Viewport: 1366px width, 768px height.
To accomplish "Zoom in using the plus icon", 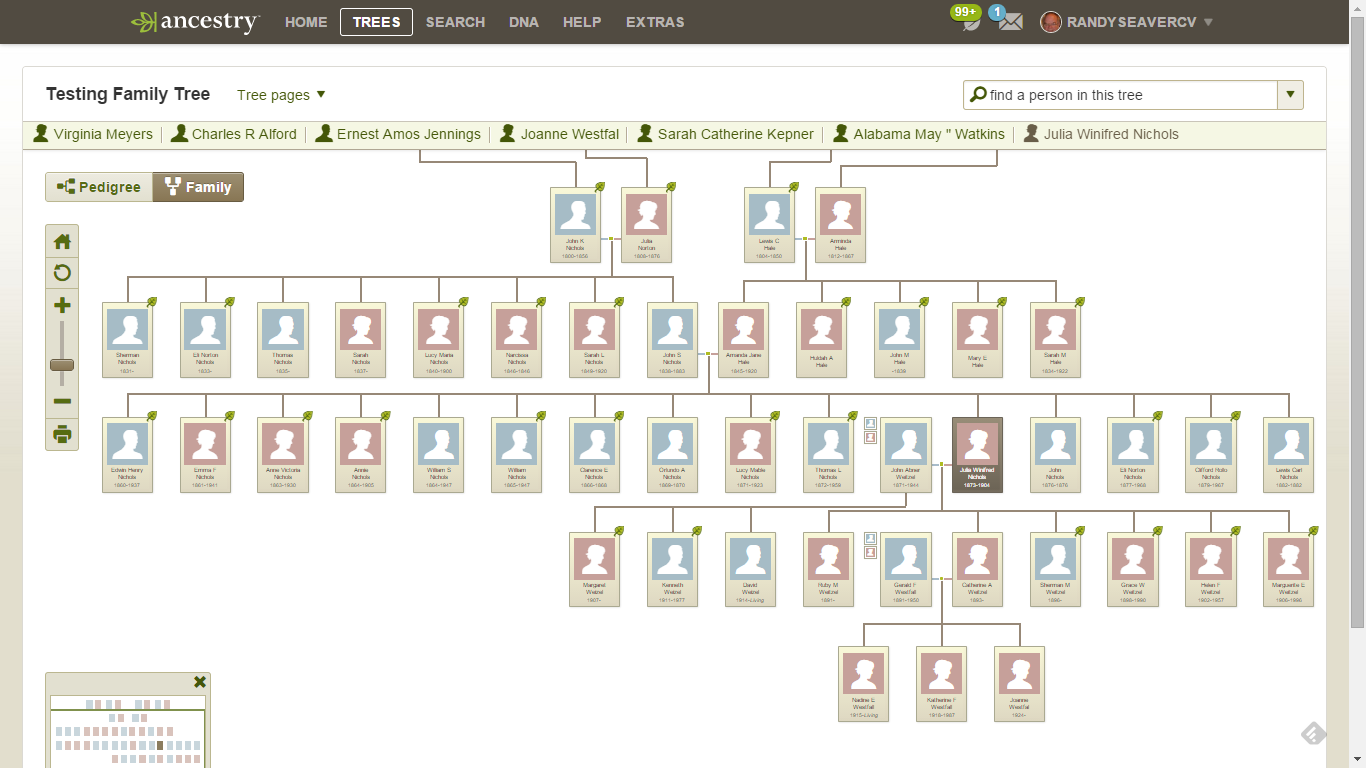I will click(62, 305).
